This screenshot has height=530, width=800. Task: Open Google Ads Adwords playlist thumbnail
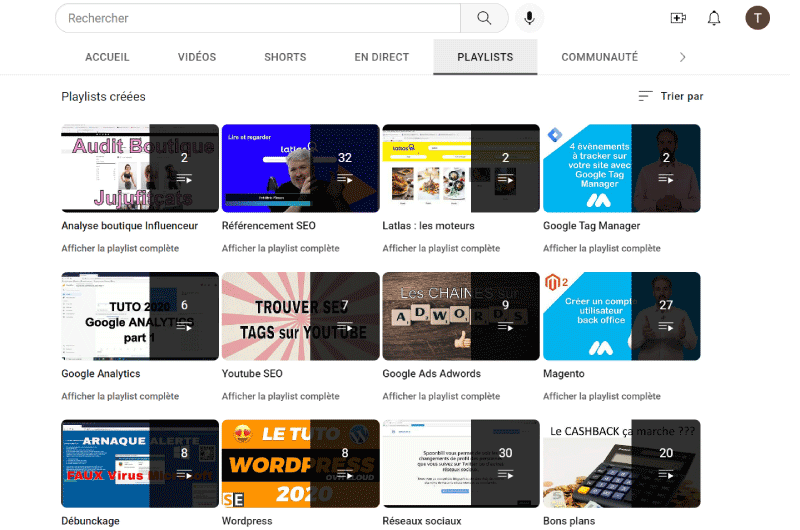[461, 316]
